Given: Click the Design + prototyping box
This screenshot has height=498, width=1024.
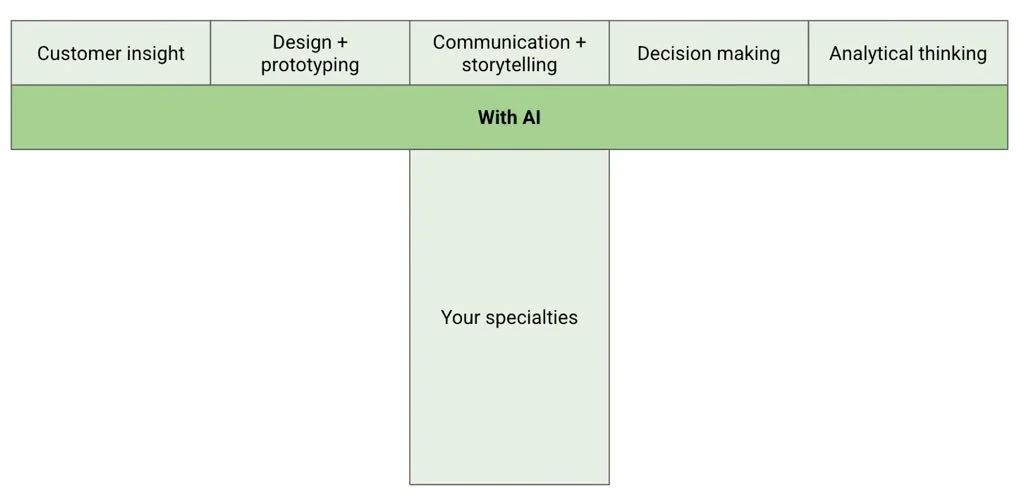Looking at the screenshot, I should (x=310, y=53).
